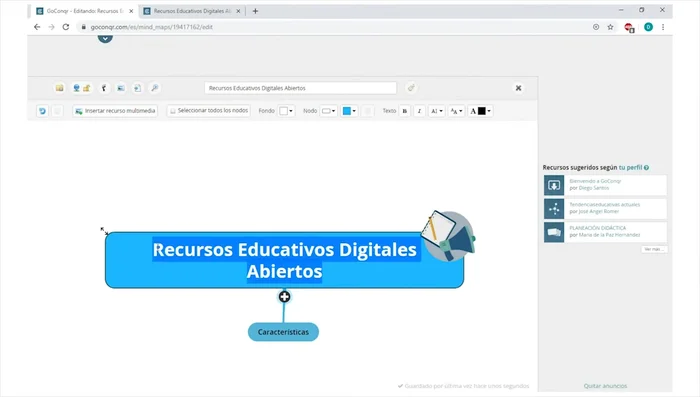Click the magnifier zoom icon
Viewport: 700px width, 397px height.
[154, 88]
